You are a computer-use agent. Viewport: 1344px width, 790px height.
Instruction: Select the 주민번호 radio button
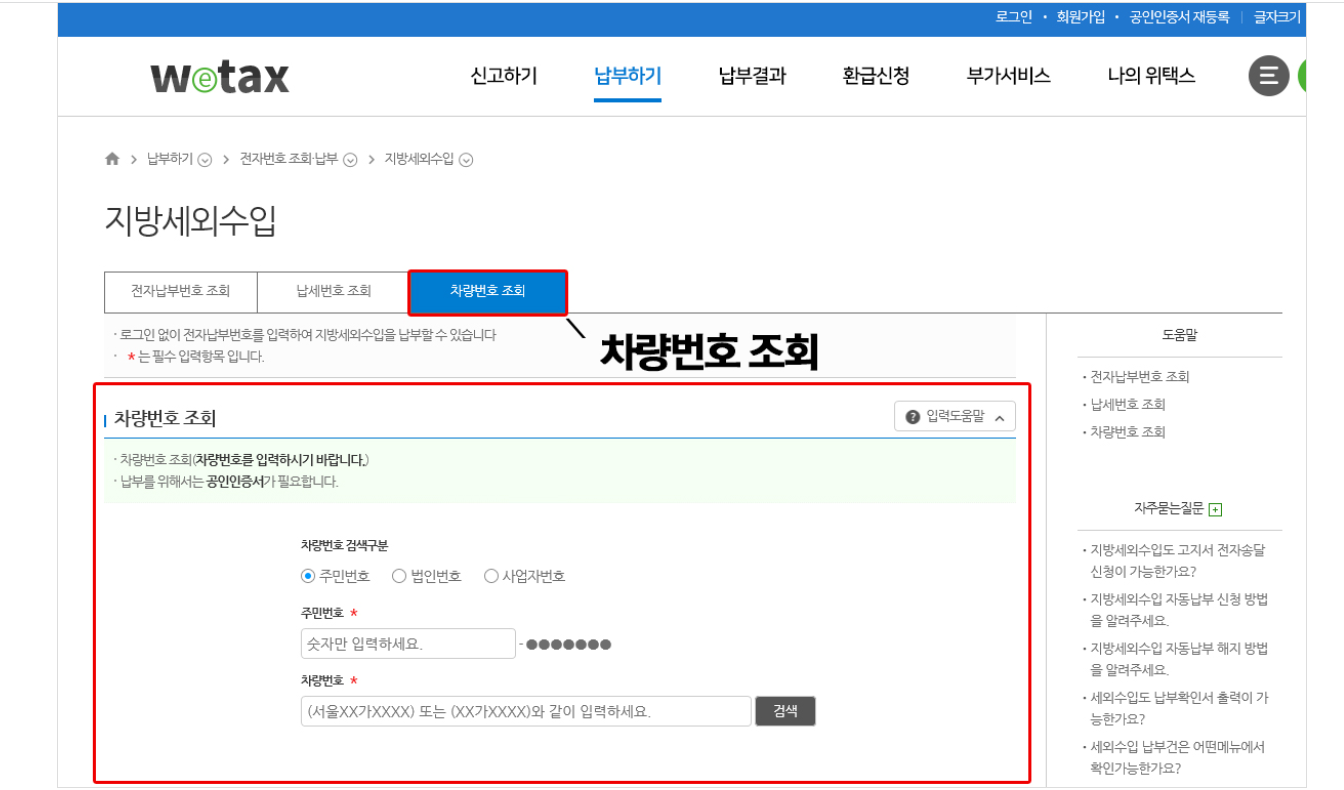(x=308, y=576)
